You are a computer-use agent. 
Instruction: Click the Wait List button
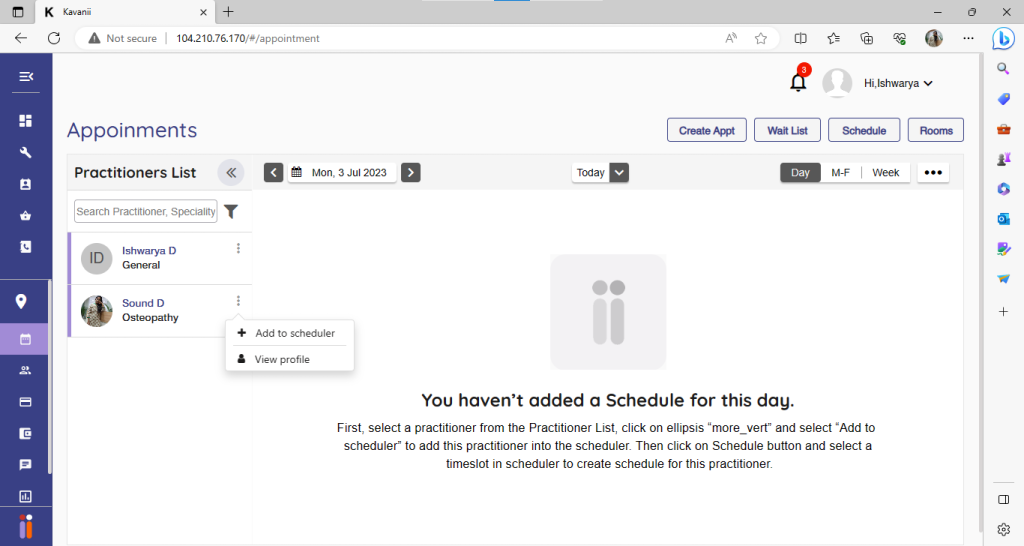point(787,130)
